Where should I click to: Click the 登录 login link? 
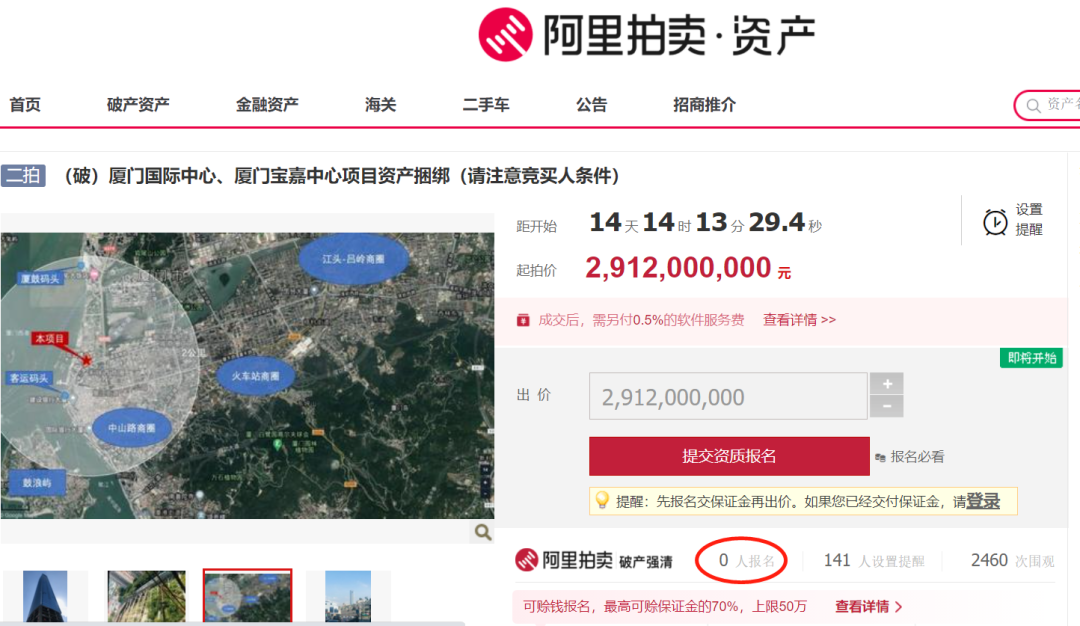pos(984,501)
